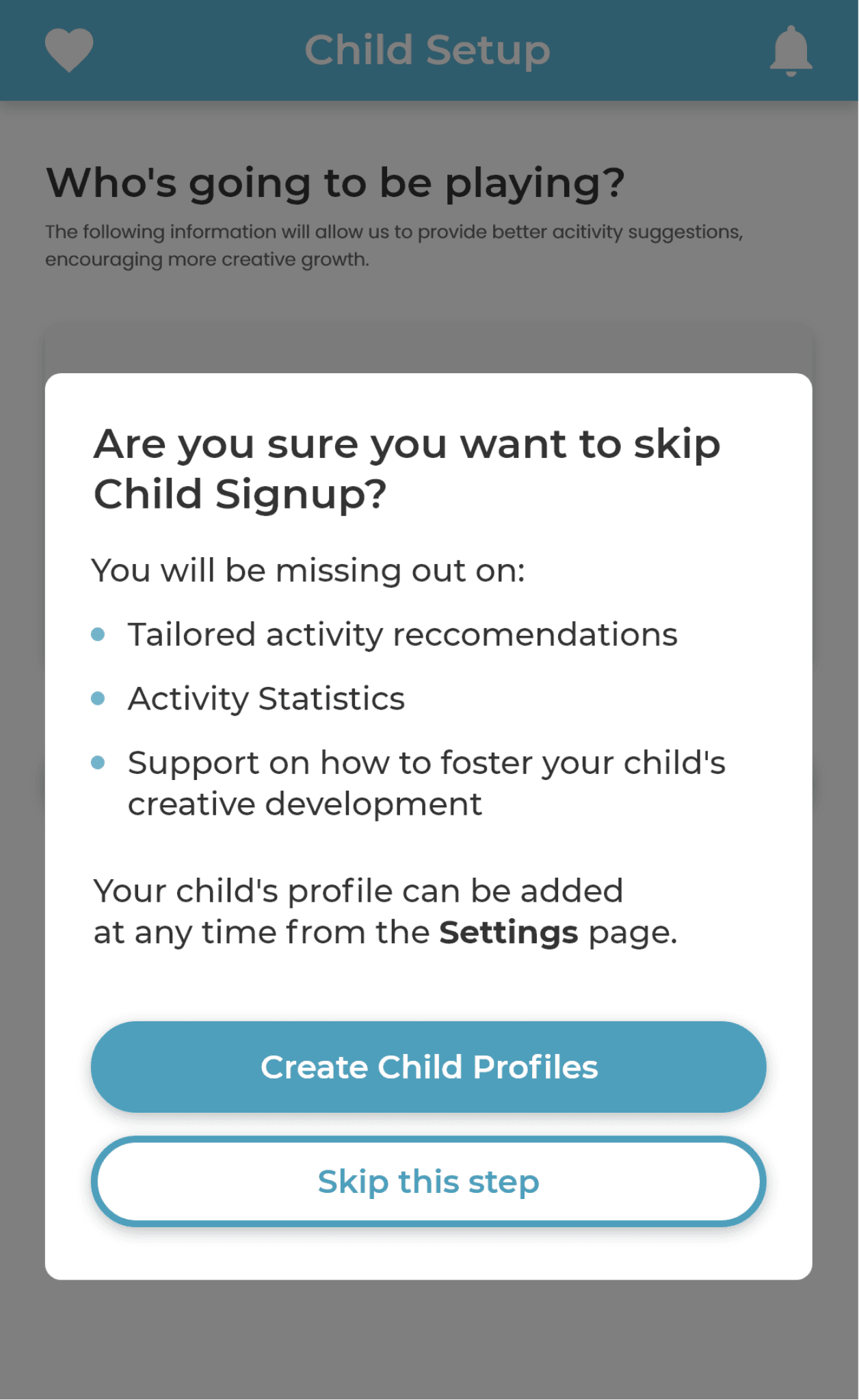
Task: Click the activity suggestions description paragraph
Action: point(393,245)
